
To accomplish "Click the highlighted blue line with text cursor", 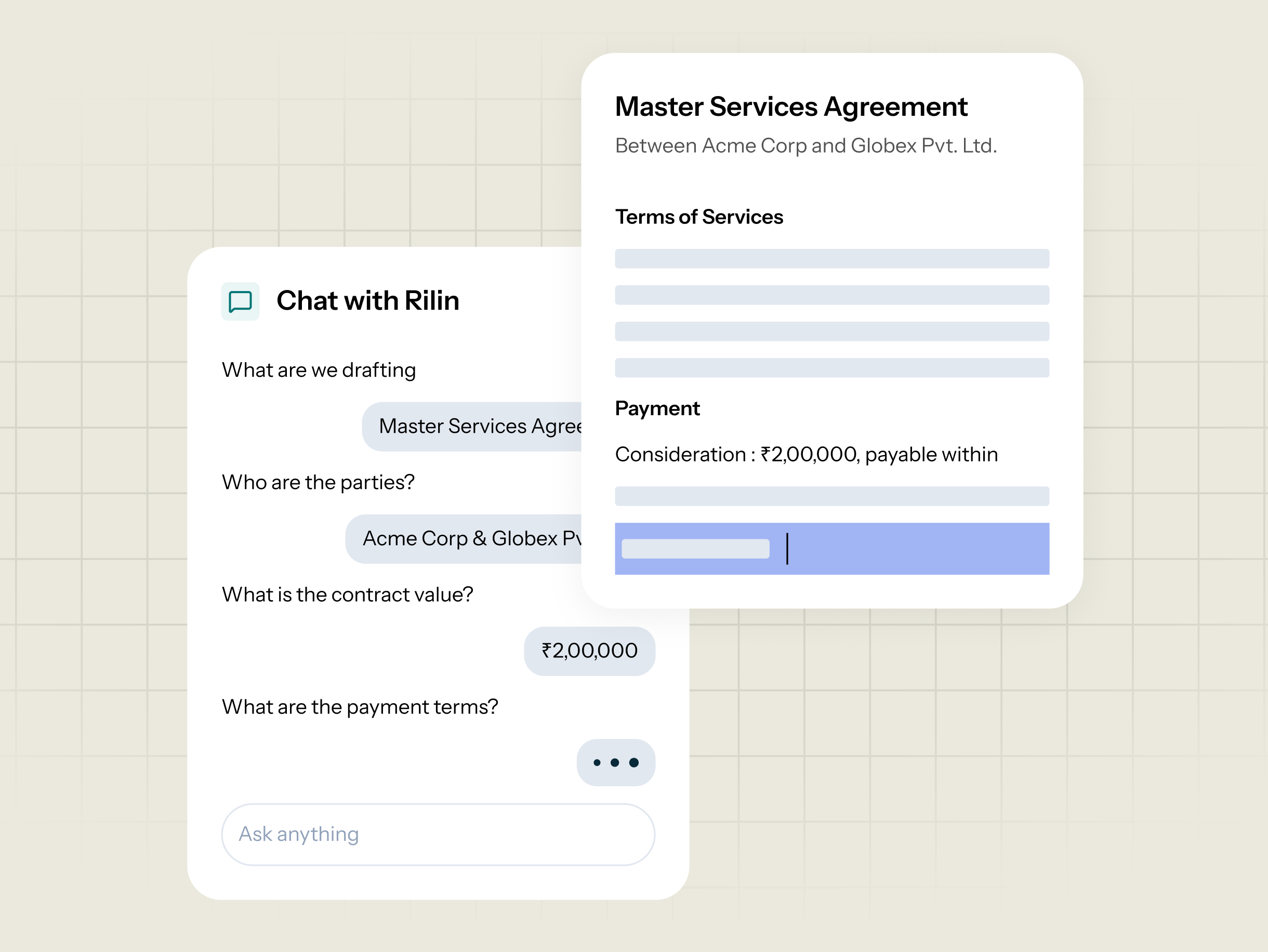I will [832, 549].
